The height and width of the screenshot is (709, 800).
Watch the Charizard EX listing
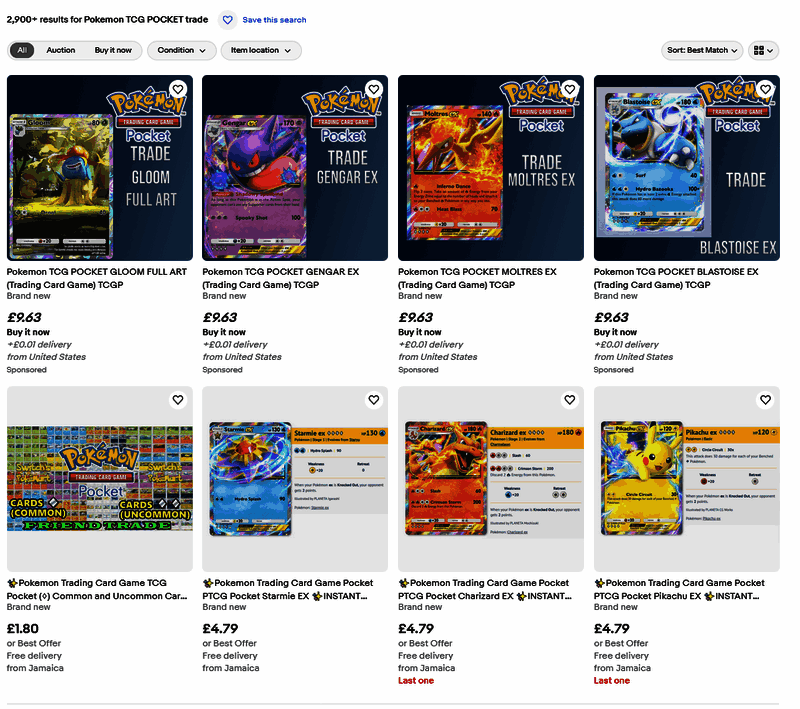pyautogui.click(x=569, y=400)
